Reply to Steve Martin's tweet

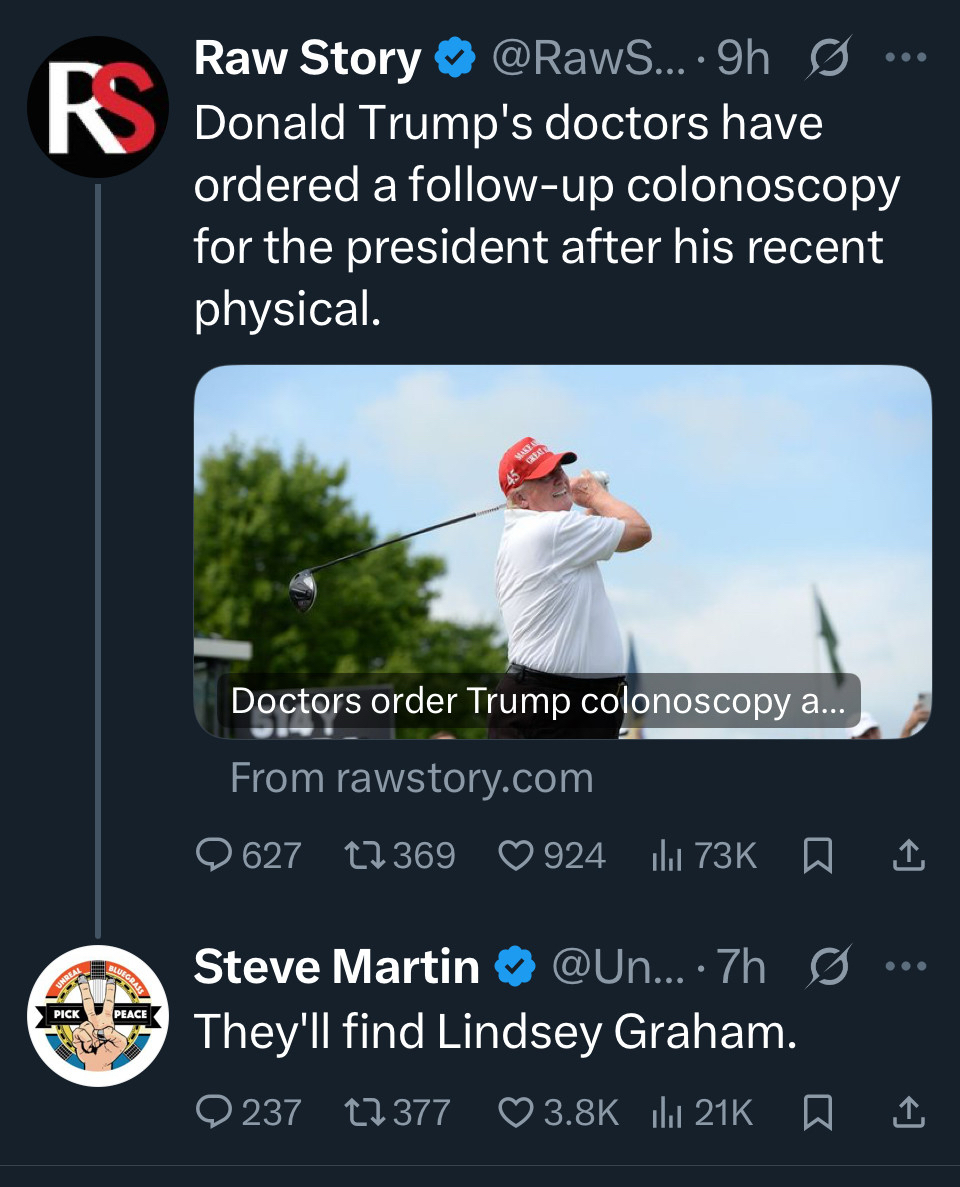coord(214,1112)
